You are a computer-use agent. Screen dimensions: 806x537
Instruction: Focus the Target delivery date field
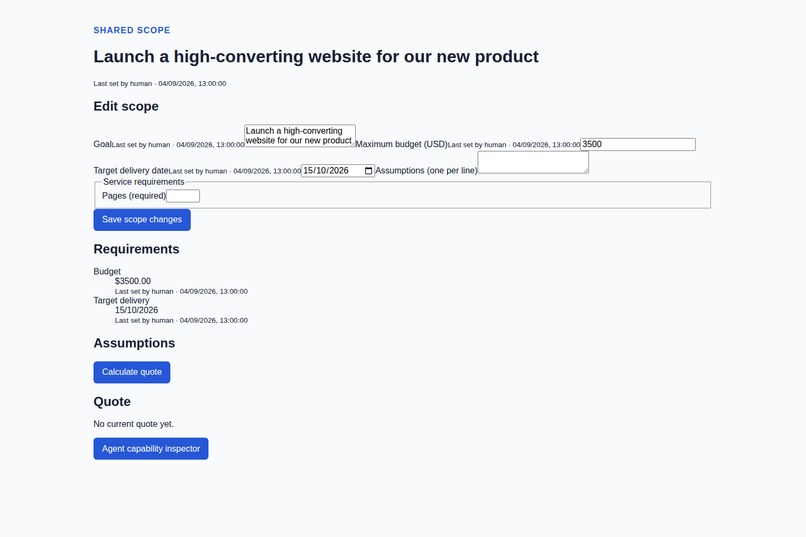[338, 171]
